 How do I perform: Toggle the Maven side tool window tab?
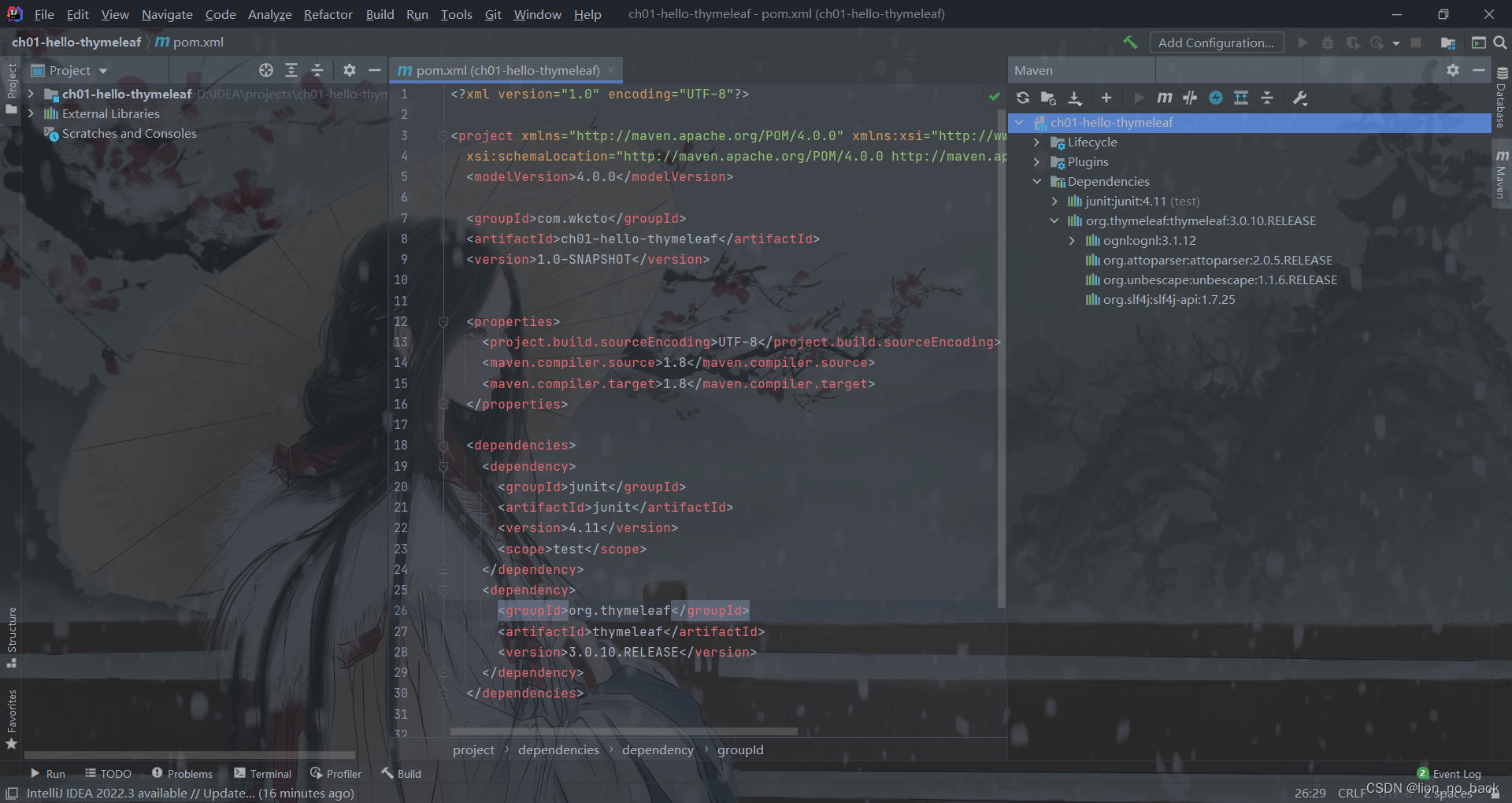(x=1502, y=174)
